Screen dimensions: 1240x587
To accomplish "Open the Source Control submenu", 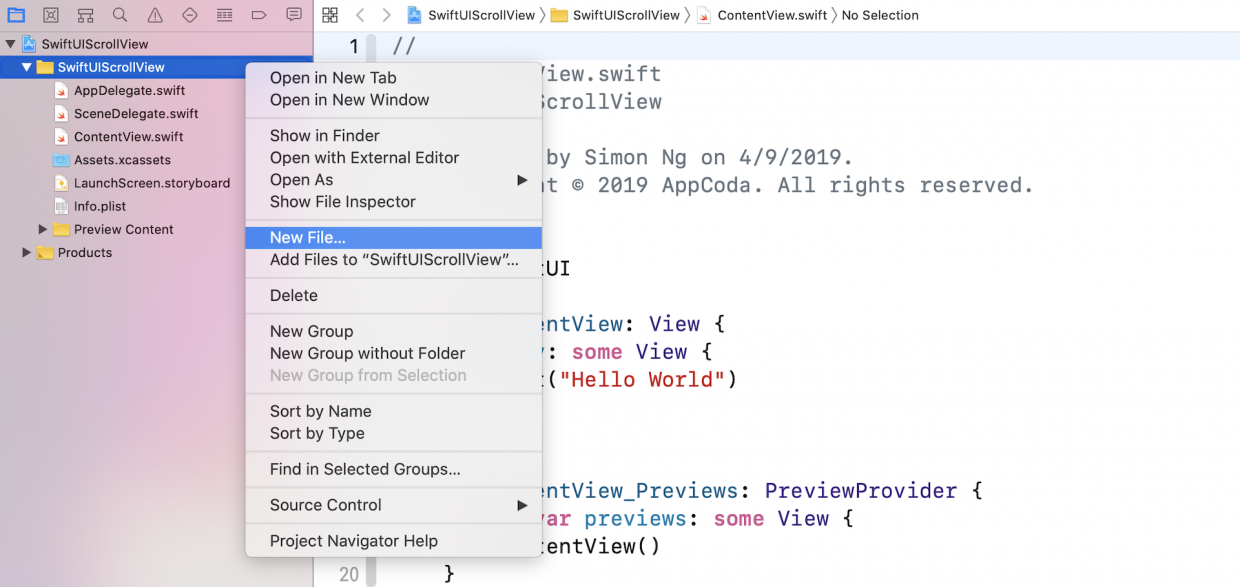I will [x=326, y=506].
